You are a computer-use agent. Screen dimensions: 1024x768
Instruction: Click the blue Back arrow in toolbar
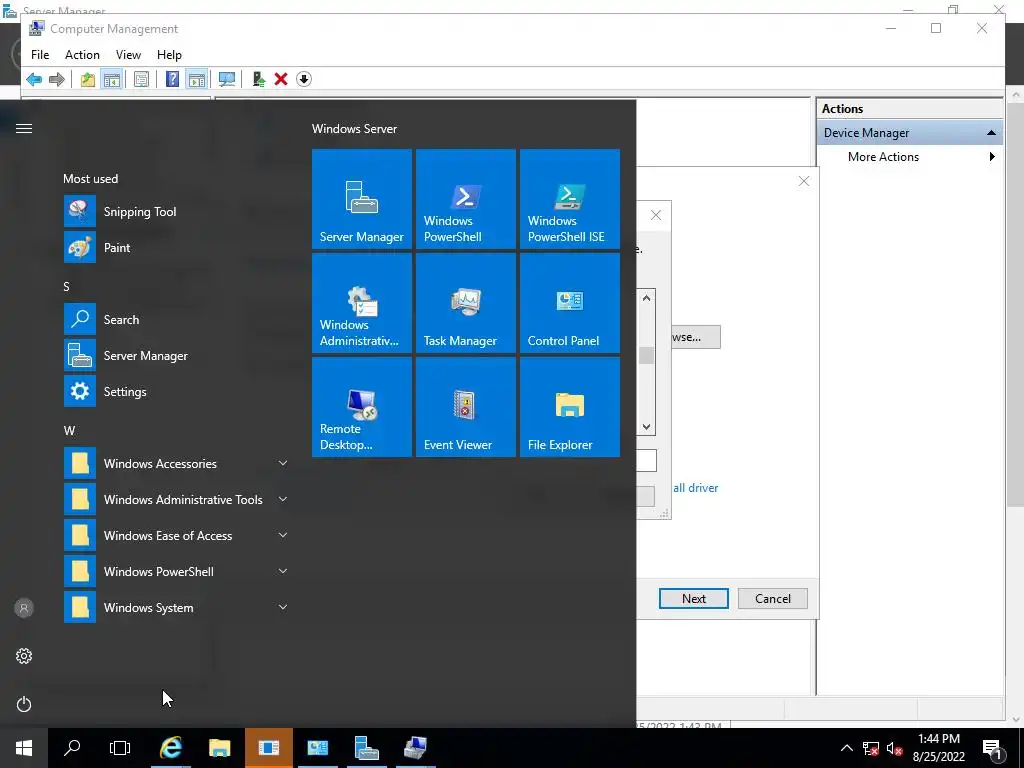click(34, 80)
